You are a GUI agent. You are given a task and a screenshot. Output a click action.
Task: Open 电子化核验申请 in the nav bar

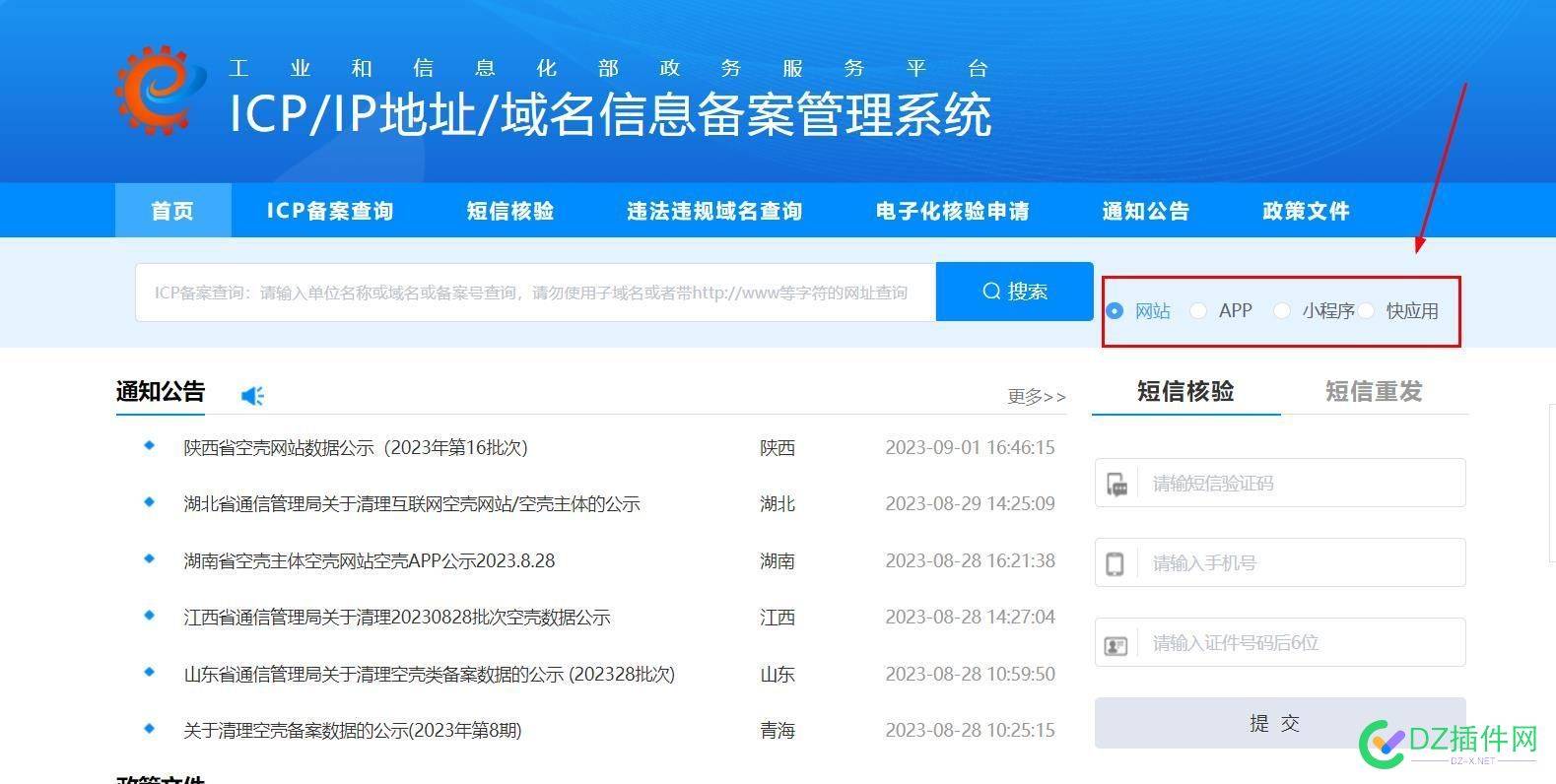(x=953, y=211)
